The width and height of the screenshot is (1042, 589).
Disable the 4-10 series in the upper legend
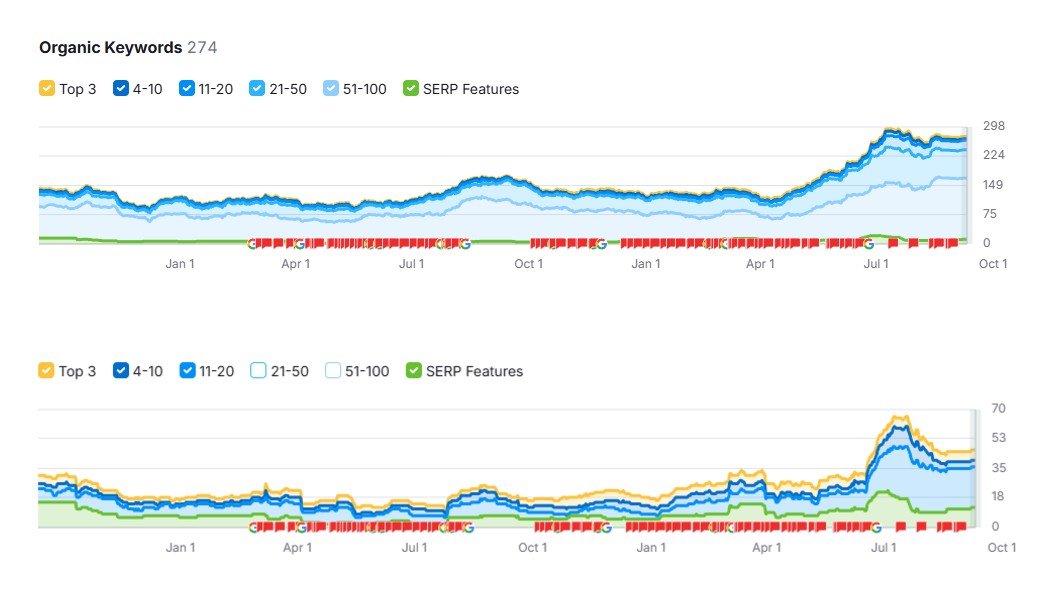[121, 89]
